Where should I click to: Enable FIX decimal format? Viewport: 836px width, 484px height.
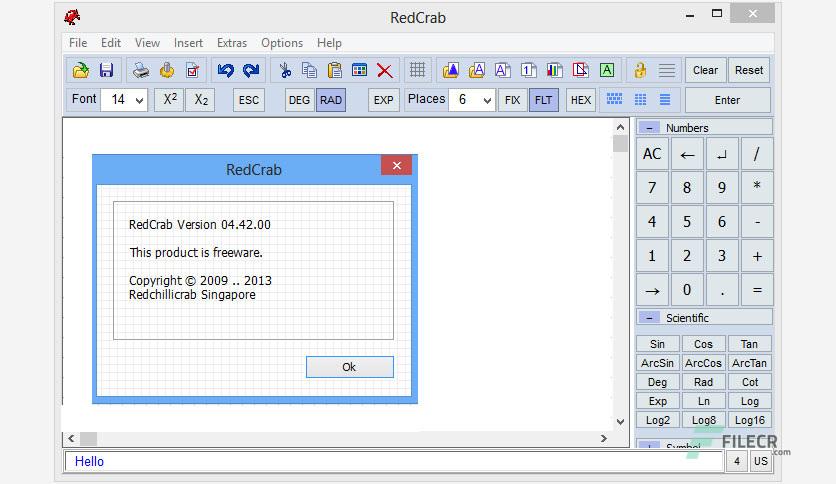[512, 100]
